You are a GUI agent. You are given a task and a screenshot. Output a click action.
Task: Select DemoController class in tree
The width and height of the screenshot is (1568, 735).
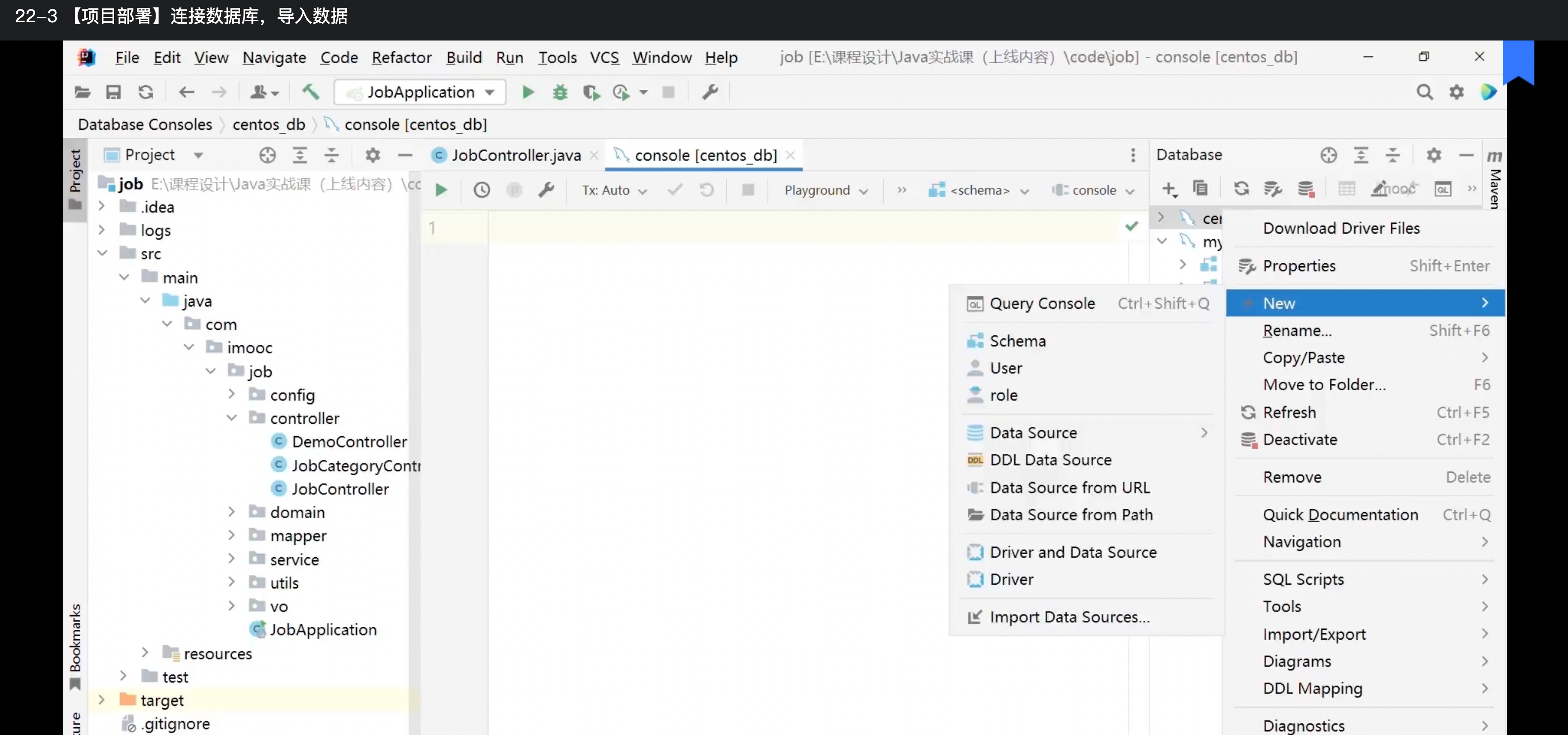coord(349,442)
